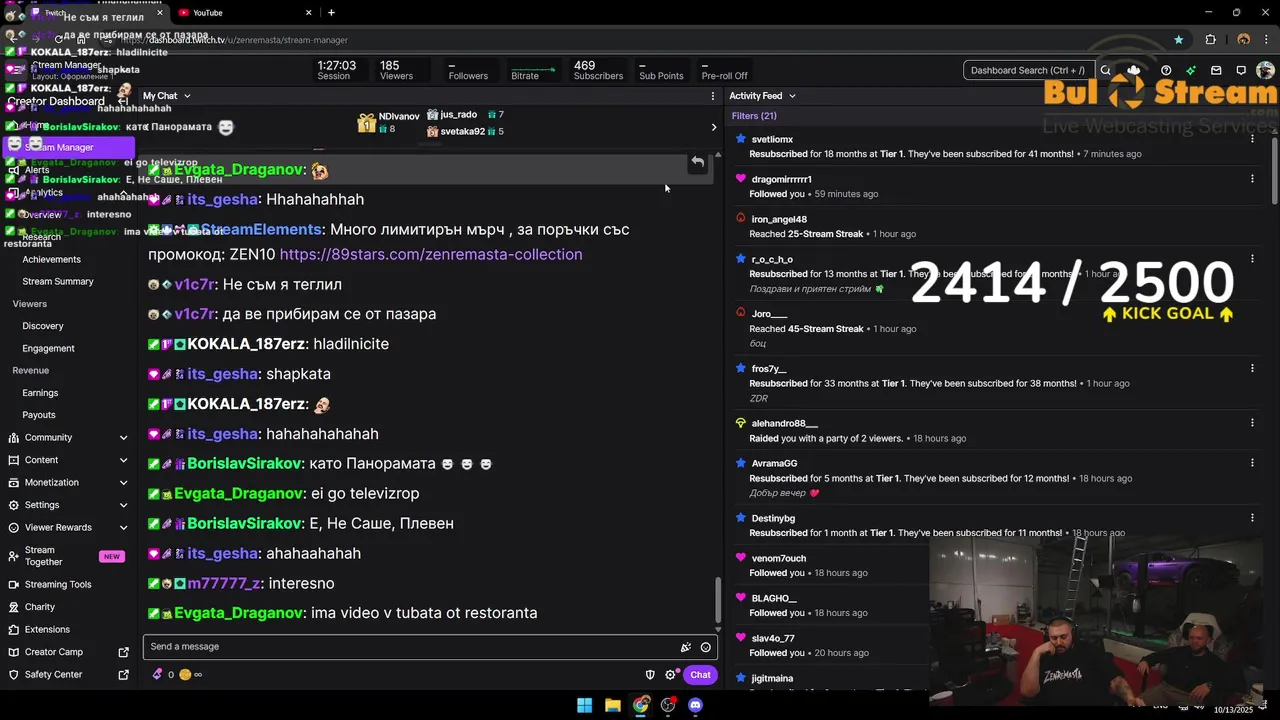Open options for r_o_c_h_o activity entry
The width and height of the screenshot is (1280, 720).
click(x=1252, y=259)
